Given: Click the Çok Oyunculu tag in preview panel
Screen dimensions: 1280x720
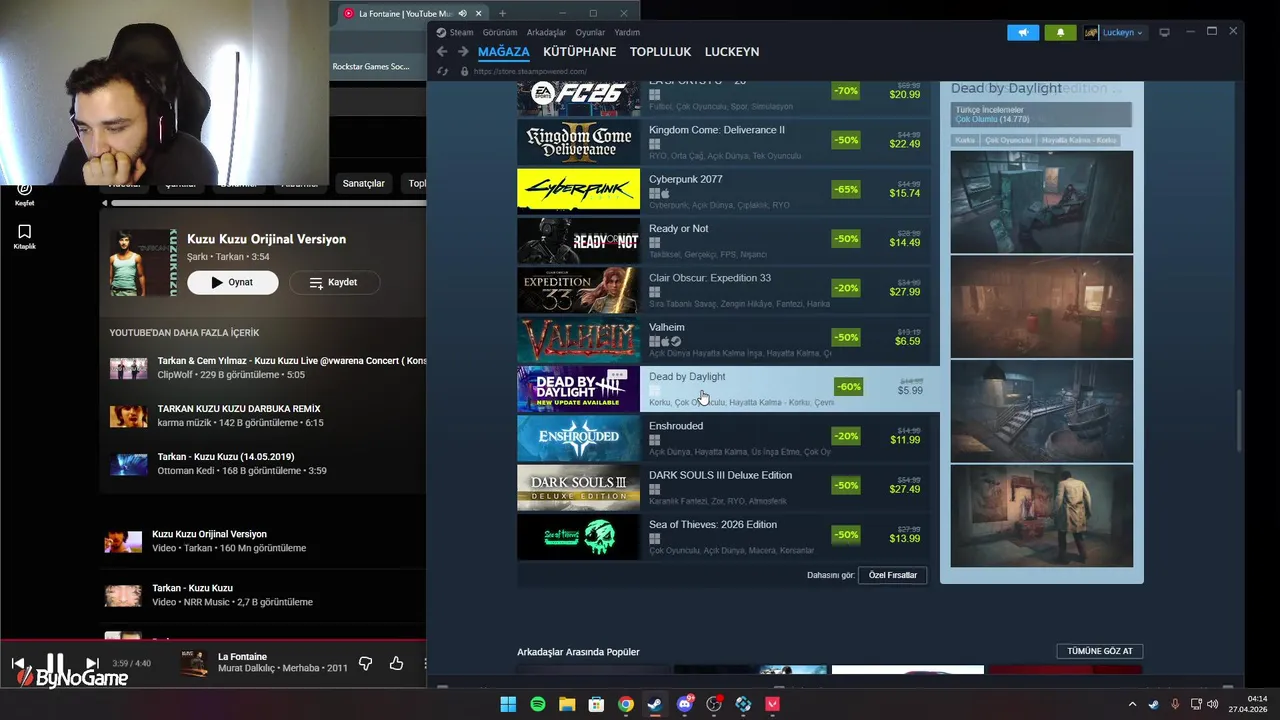Looking at the screenshot, I should (x=1008, y=140).
